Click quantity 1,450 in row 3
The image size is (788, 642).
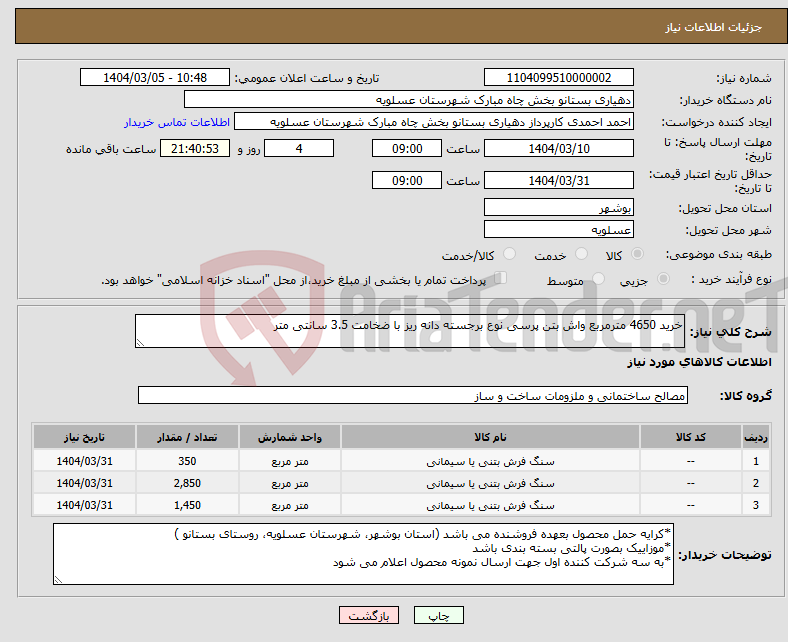(187, 505)
